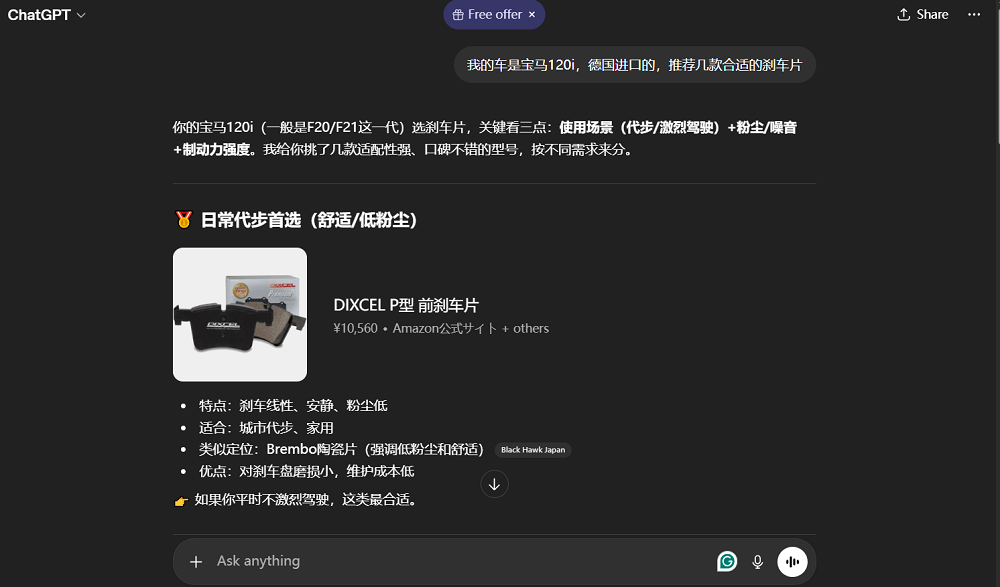This screenshot has height=587, width=1000.
Task: Select the Free offer tab badge
Action: tap(489, 15)
